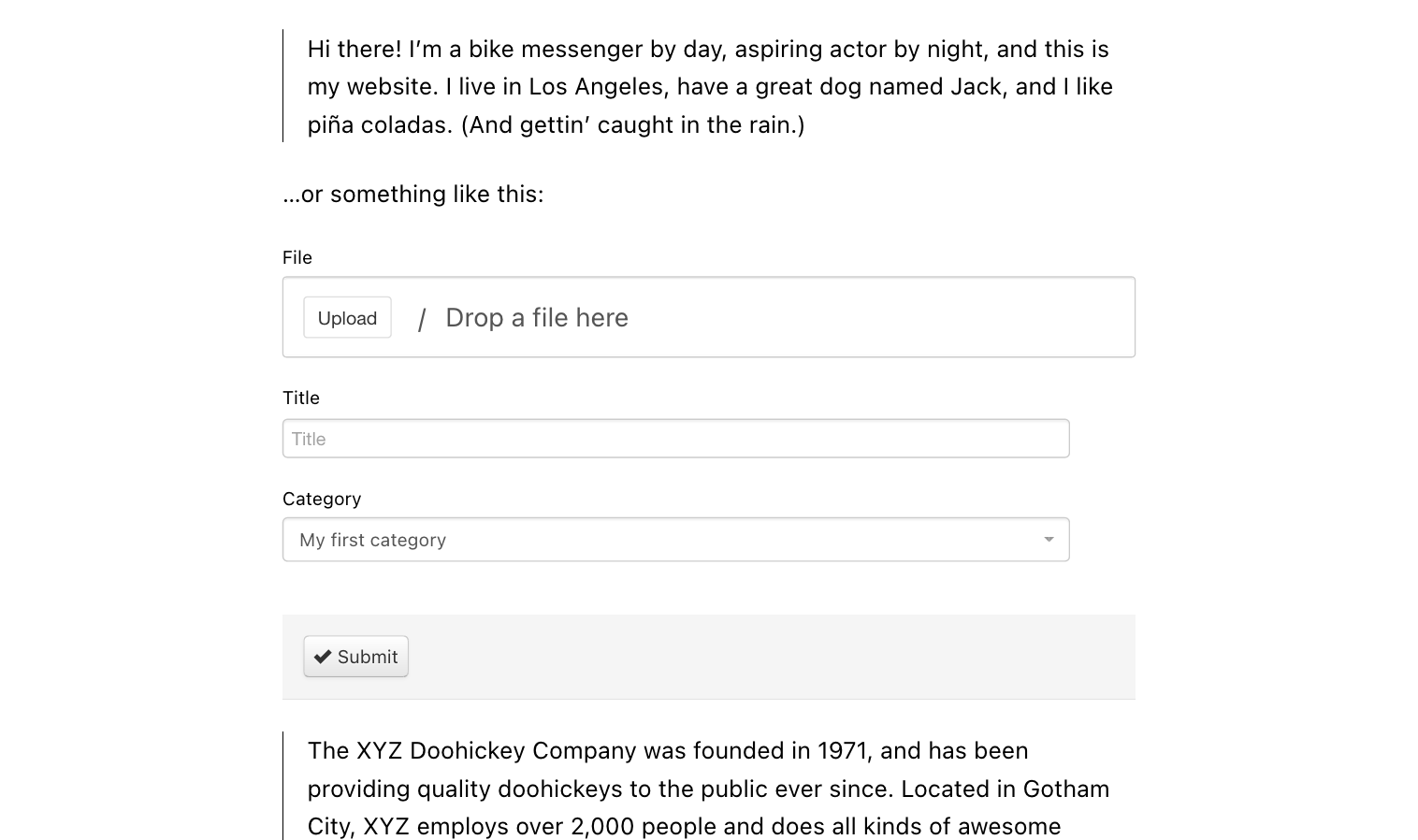The image size is (1418, 840).
Task: Expand the Category dropdown arrow
Action: tap(1049, 540)
